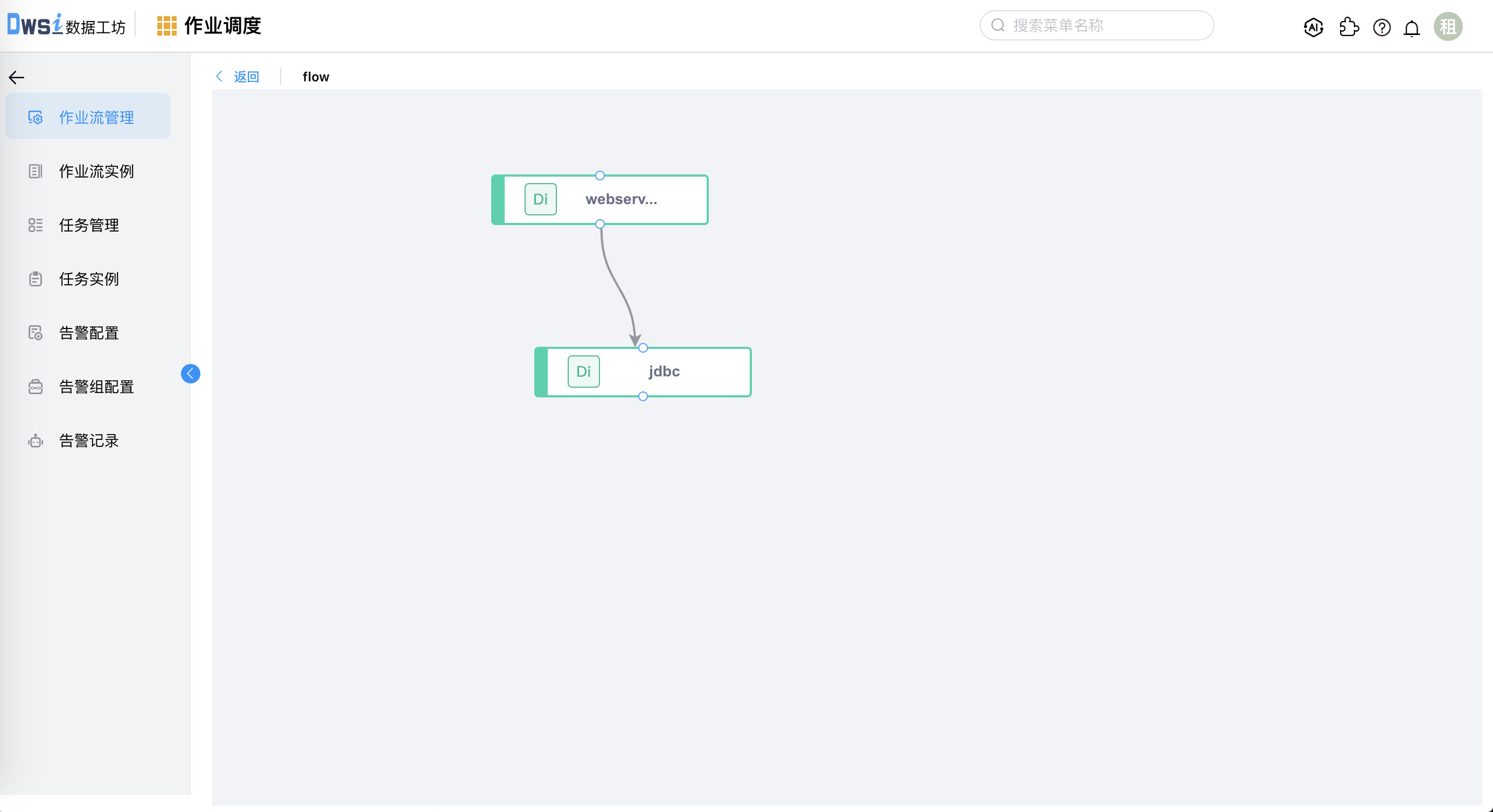Screen dimensions: 1493x812
Task: Click the AI assistant icon in header
Action: (1313, 27)
